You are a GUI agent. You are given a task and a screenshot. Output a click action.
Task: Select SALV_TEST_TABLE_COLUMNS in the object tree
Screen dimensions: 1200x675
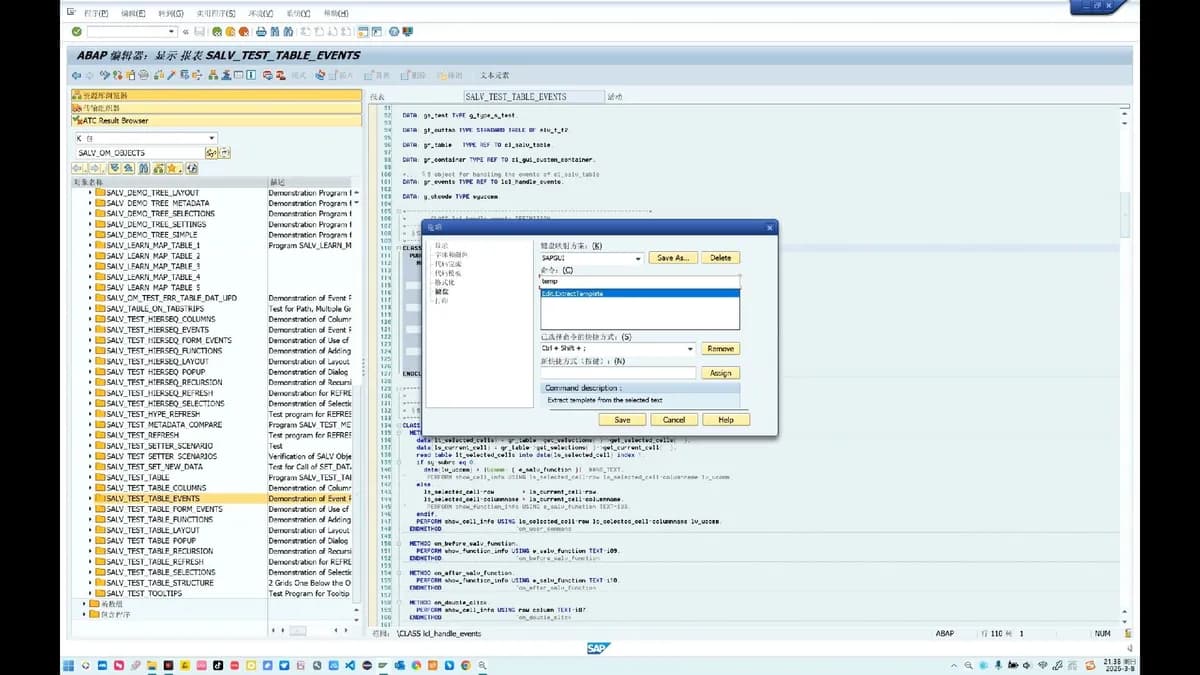(156, 488)
